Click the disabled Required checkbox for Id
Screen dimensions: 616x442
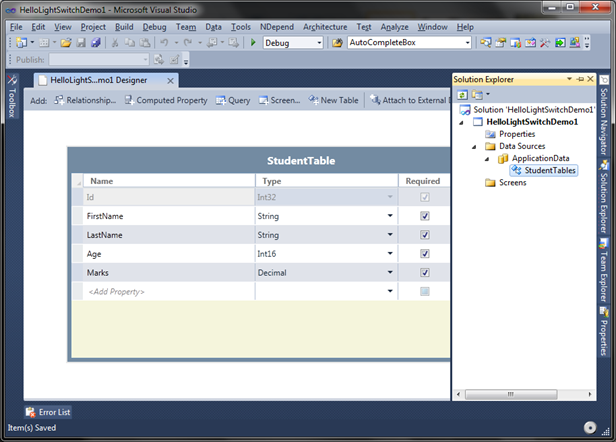click(x=425, y=197)
